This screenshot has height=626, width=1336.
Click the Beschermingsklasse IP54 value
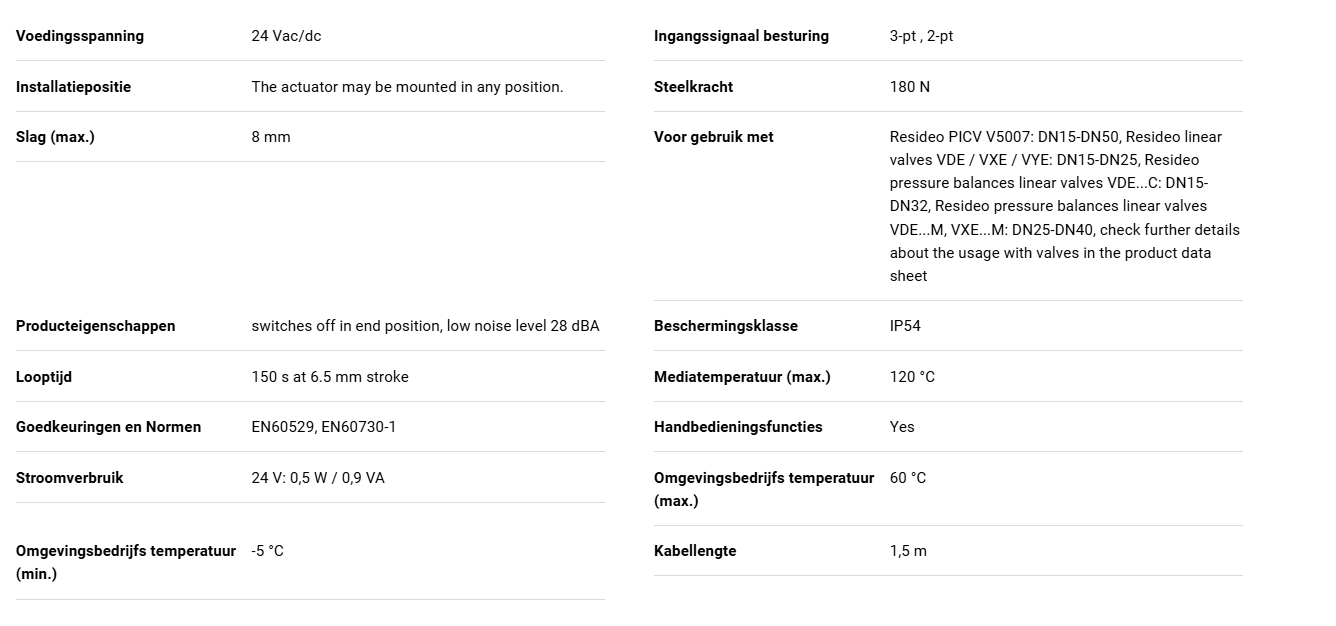coord(905,326)
